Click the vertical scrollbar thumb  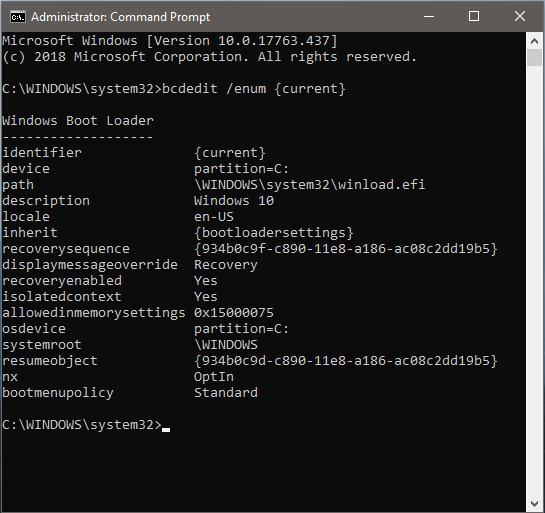point(534,57)
